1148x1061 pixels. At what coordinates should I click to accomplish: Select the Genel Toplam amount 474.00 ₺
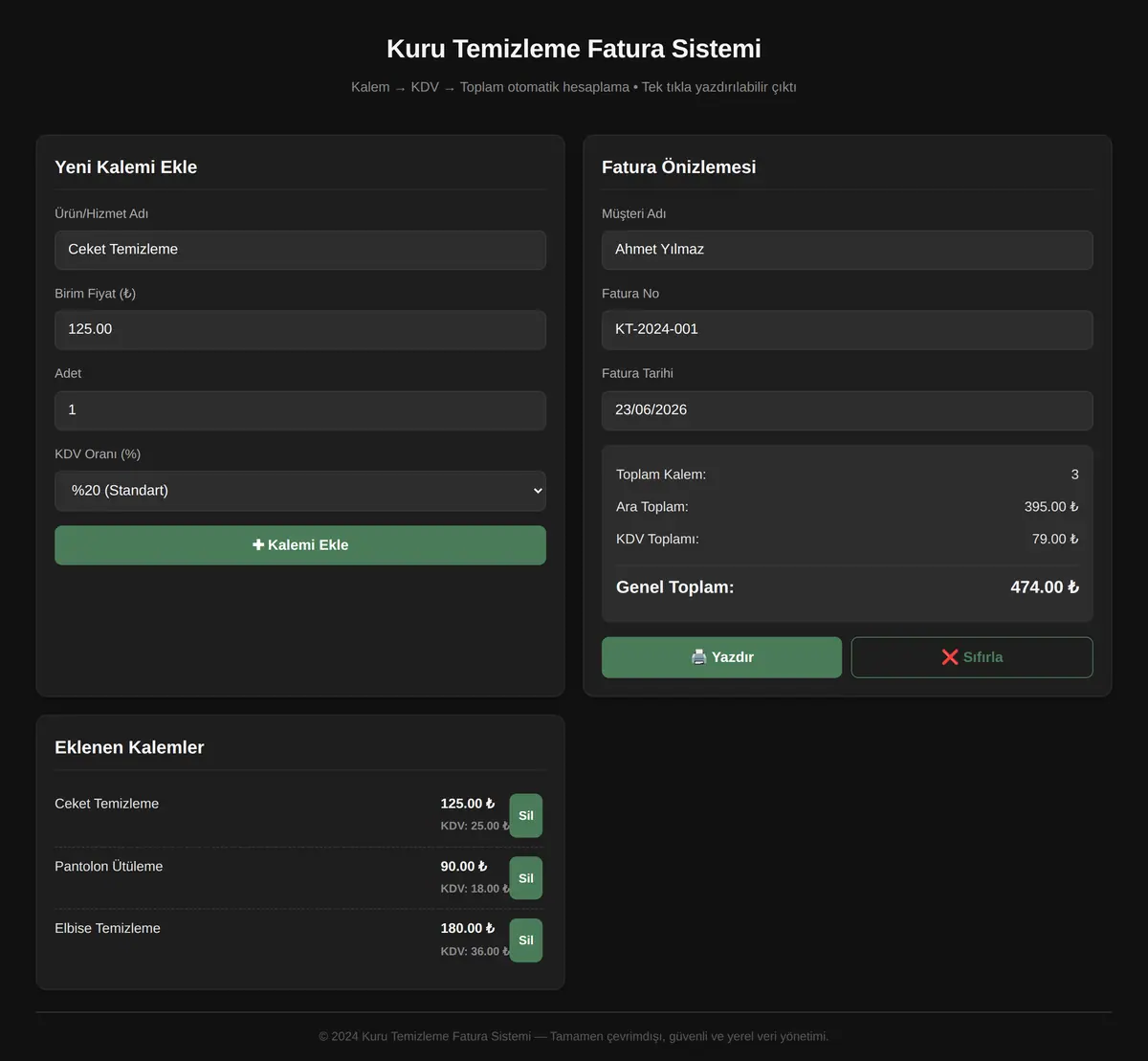coord(1045,587)
